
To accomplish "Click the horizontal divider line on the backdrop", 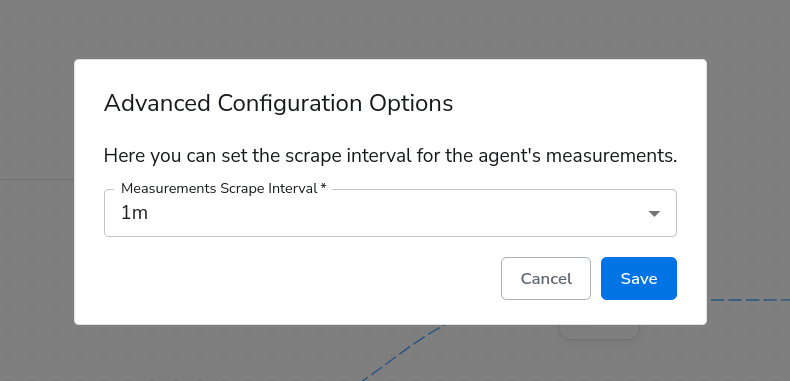I will pyautogui.click(x=37, y=179).
